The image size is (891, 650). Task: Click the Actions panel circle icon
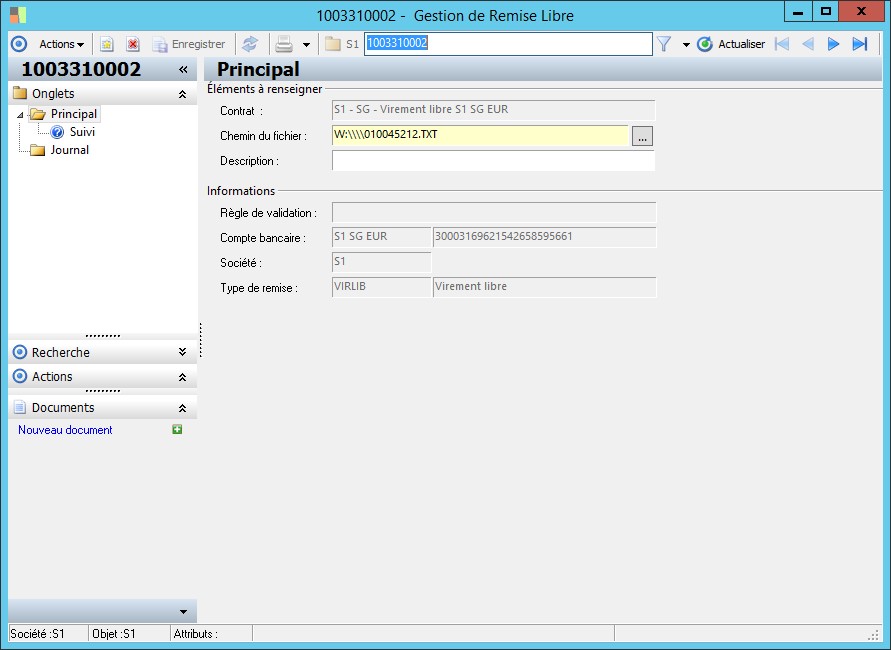pyautogui.click(x=20, y=376)
